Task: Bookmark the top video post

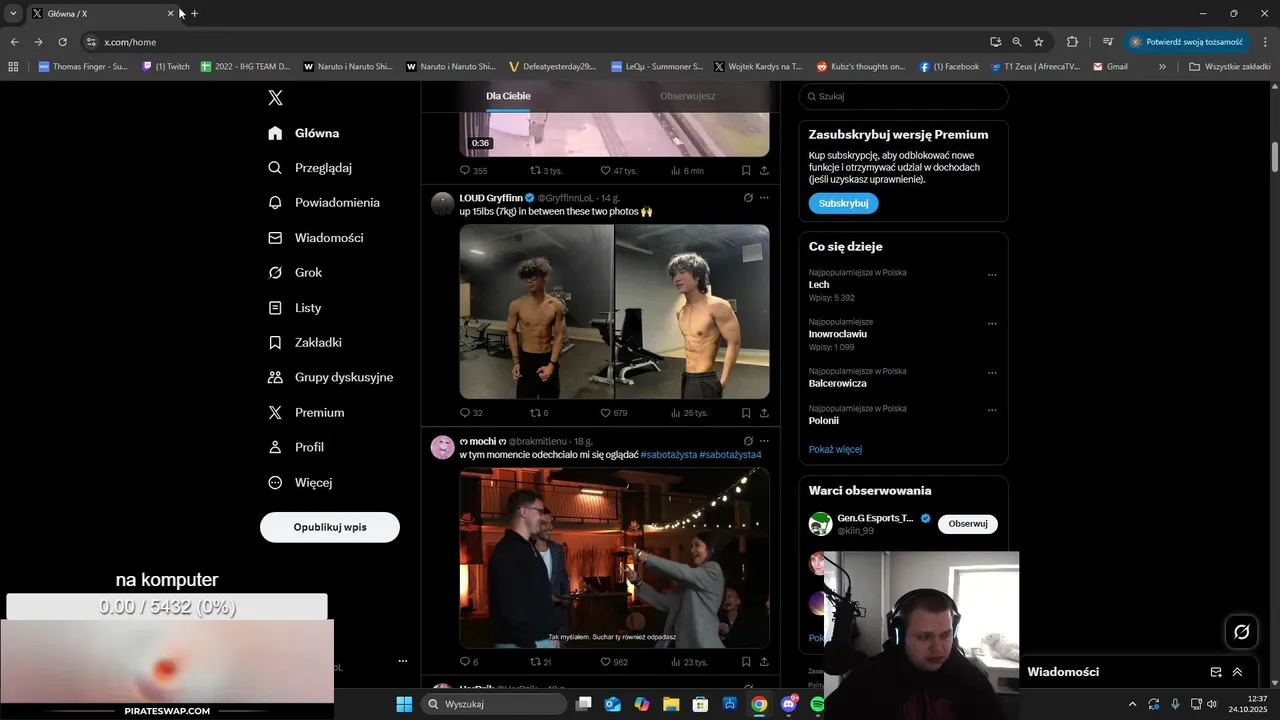Action: pyautogui.click(x=746, y=171)
